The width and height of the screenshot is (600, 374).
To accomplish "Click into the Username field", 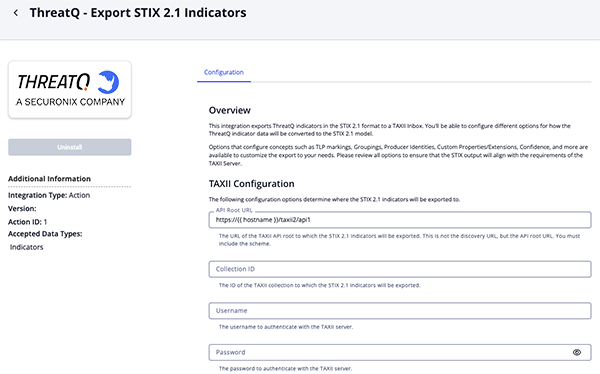I will coord(400,310).
